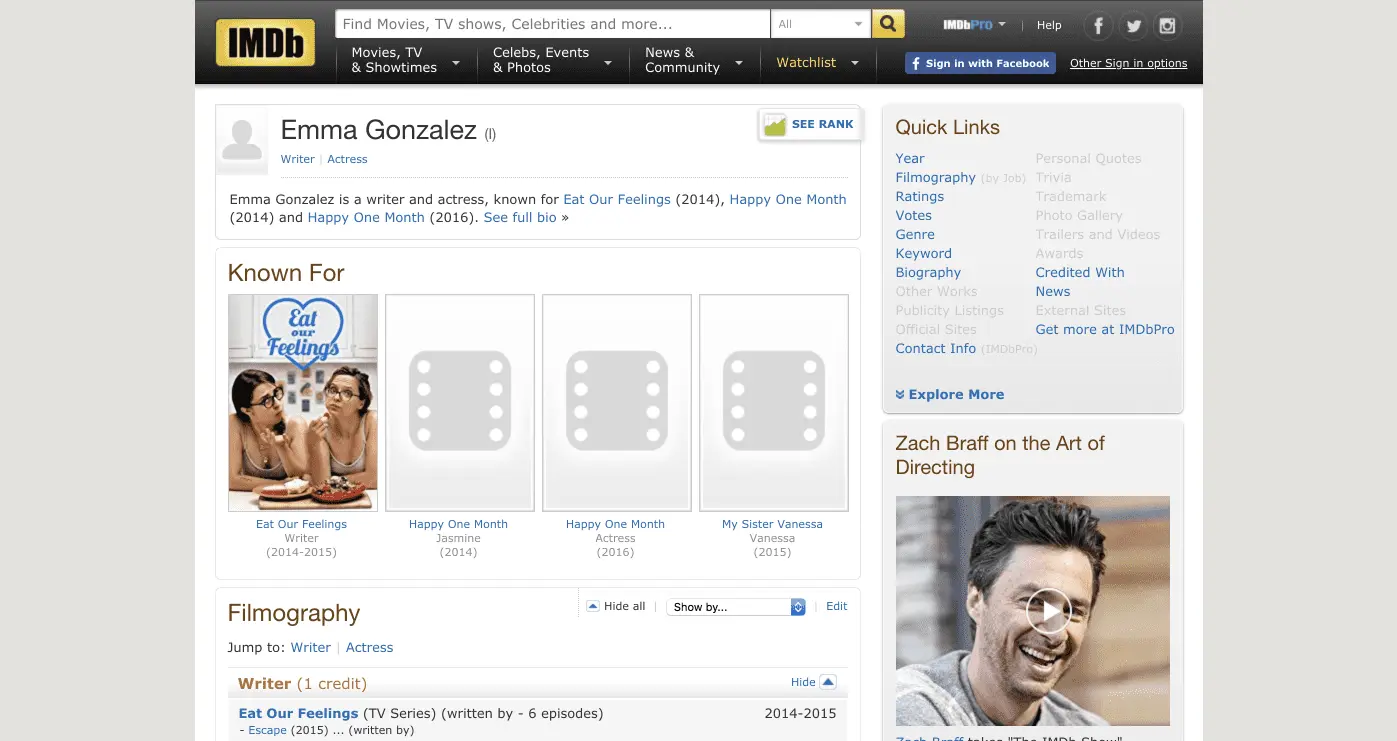Click Emma Gonzalez's placeholder profile photo
Viewport: 1397px width, 741px height.
point(242,141)
